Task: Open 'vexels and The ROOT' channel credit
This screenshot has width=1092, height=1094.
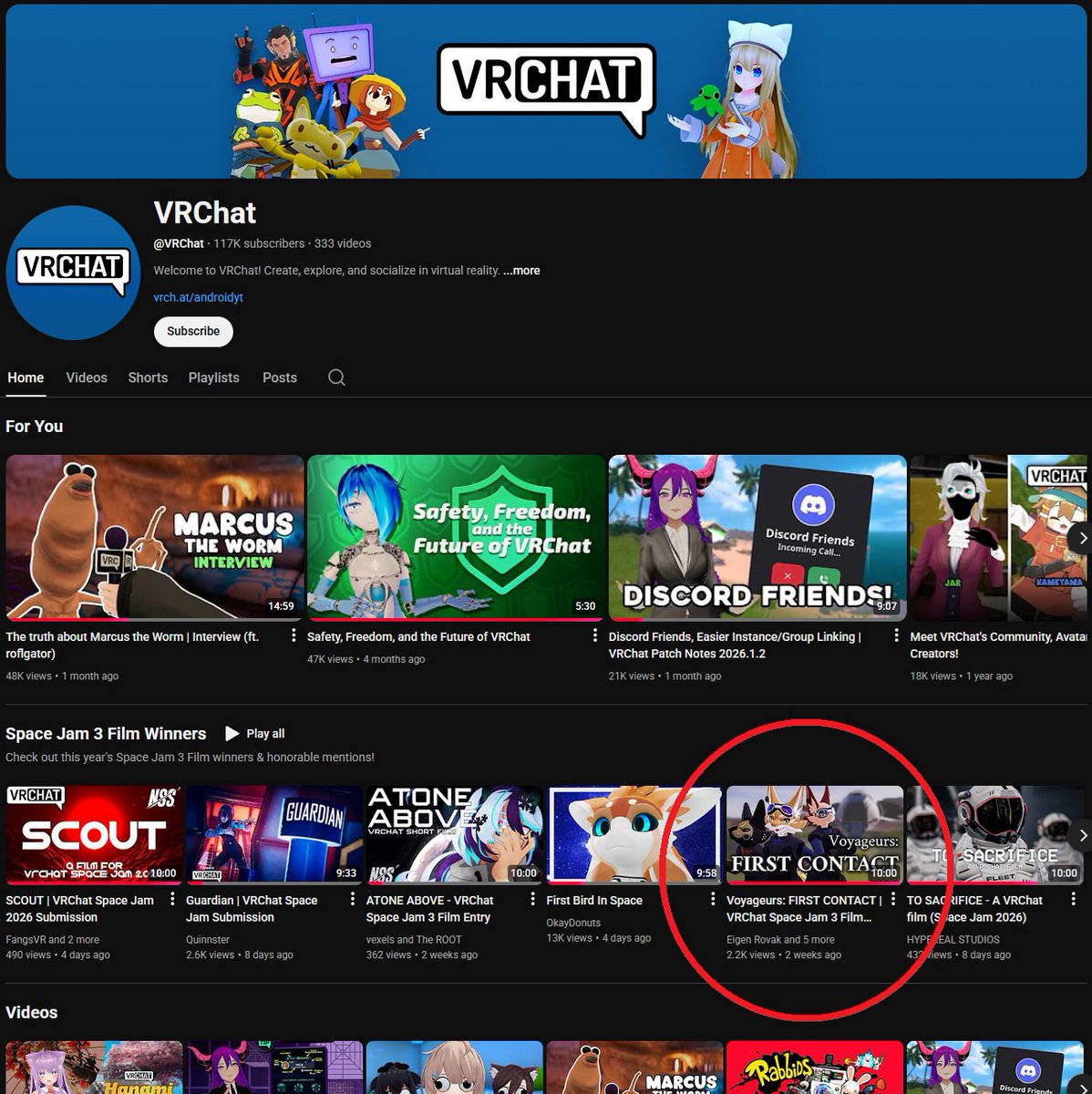Action: pos(414,939)
